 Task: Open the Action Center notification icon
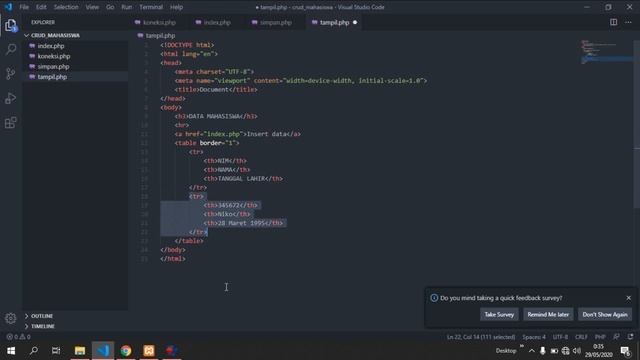[x=625, y=351]
